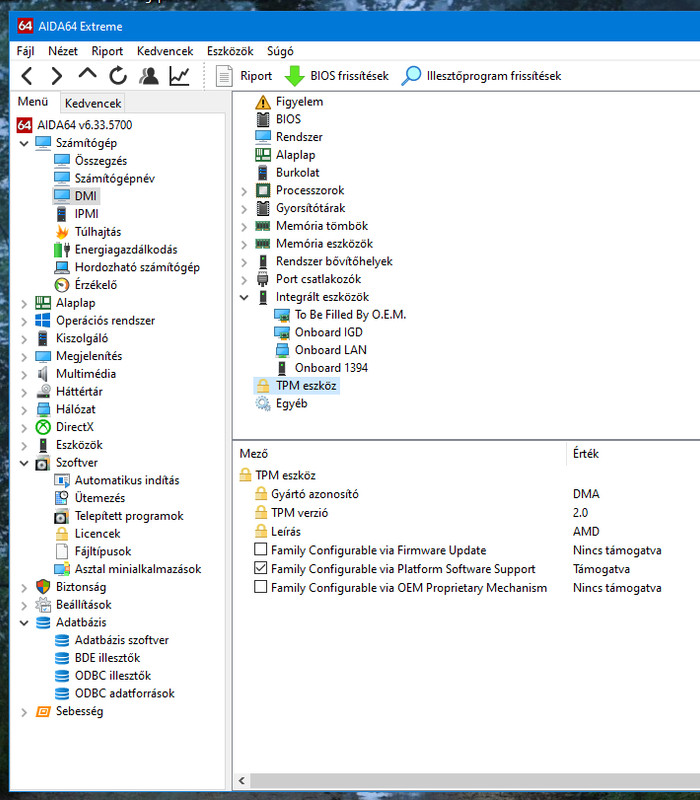Expand the Alaplap node in left tree

click(23, 304)
